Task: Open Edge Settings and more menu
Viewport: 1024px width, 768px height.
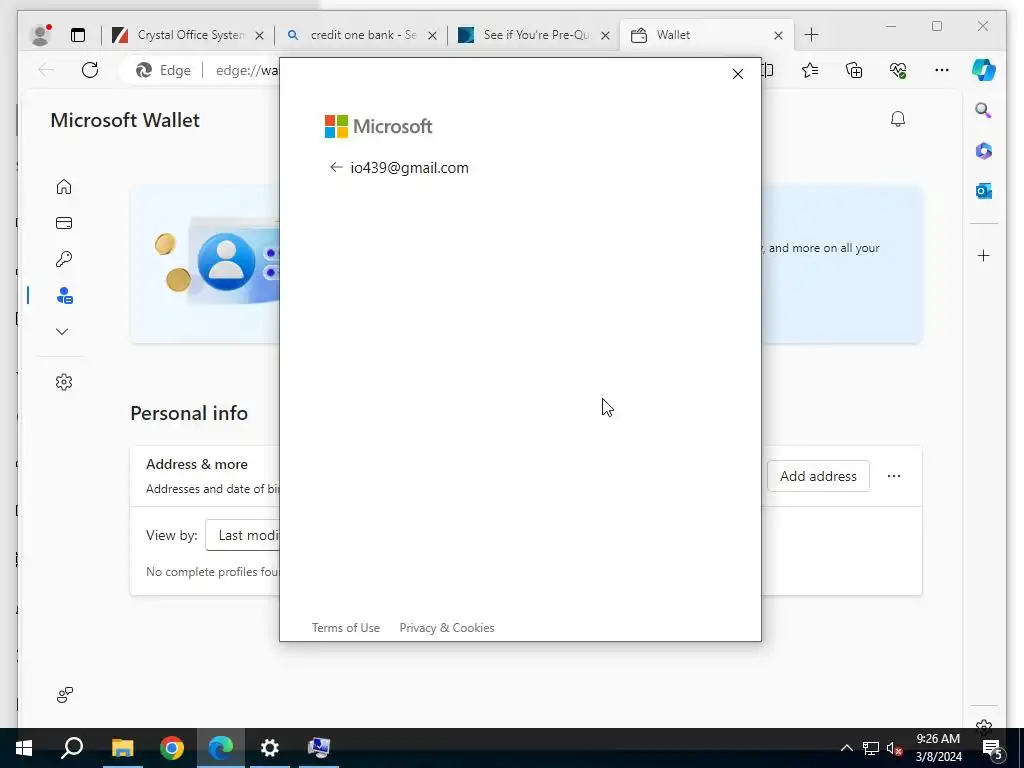Action: [942, 70]
